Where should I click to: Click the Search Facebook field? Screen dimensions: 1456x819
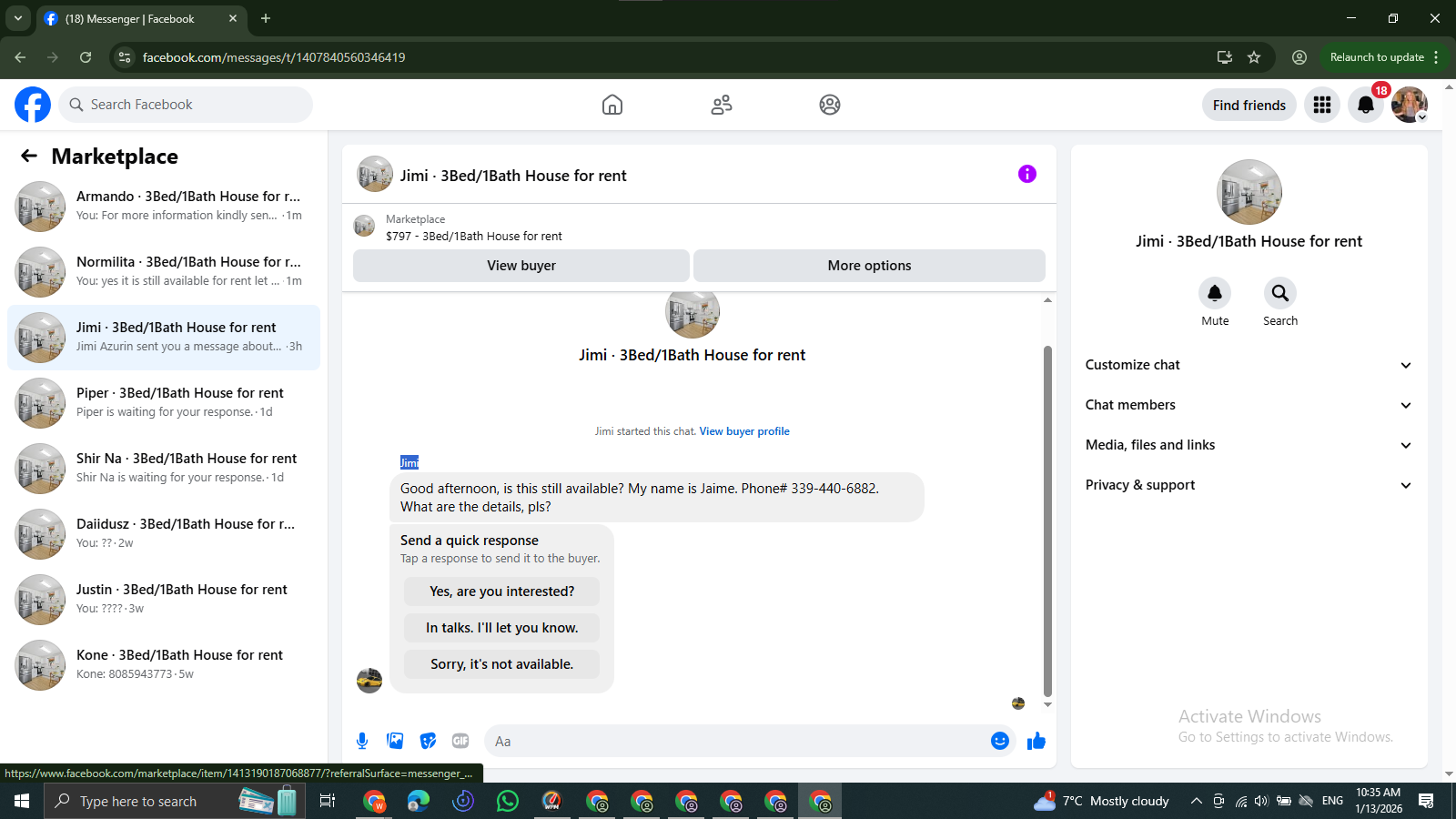pyautogui.click(x=186, y=105)
